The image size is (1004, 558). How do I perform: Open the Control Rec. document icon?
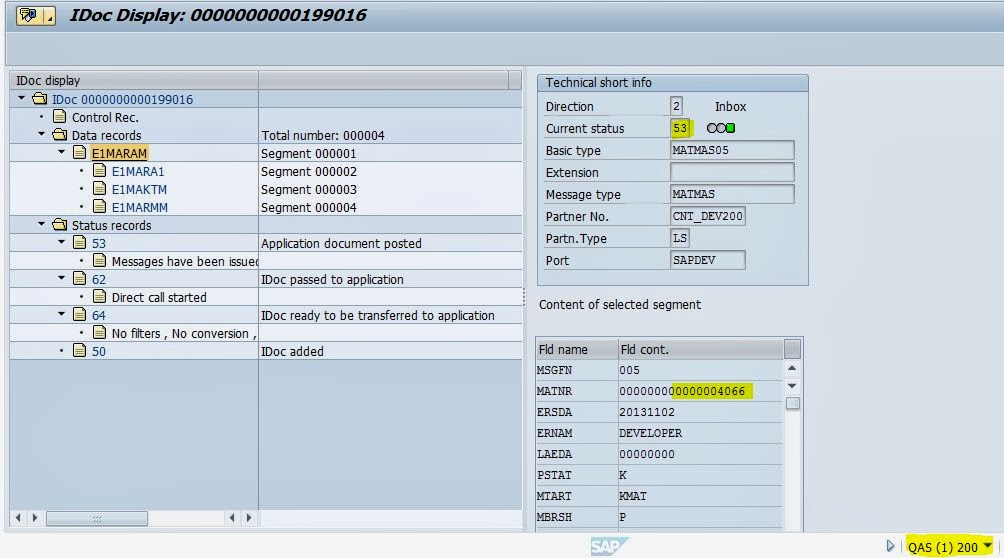(60, 117)
